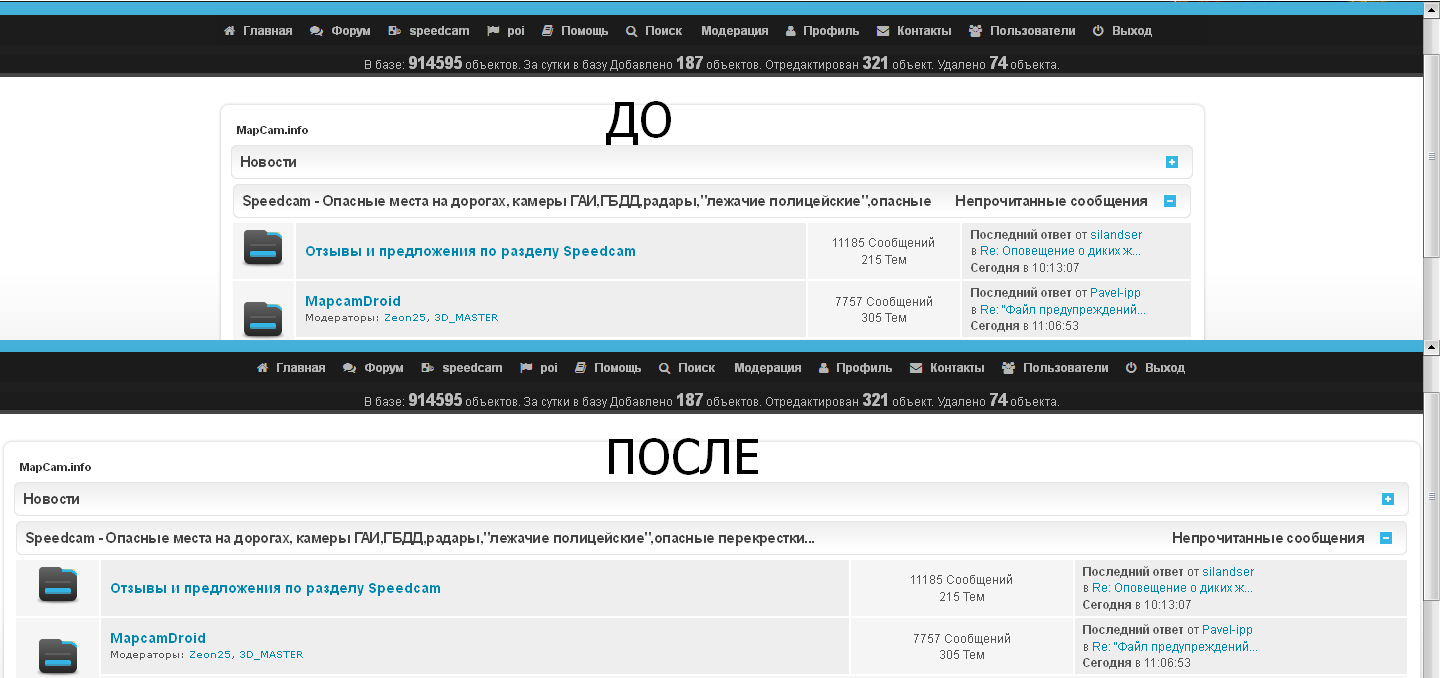Click the scrollbar up arrow of the ПОСЛЕ view
Viewport: 1440px width, 678px height.
1431,347
